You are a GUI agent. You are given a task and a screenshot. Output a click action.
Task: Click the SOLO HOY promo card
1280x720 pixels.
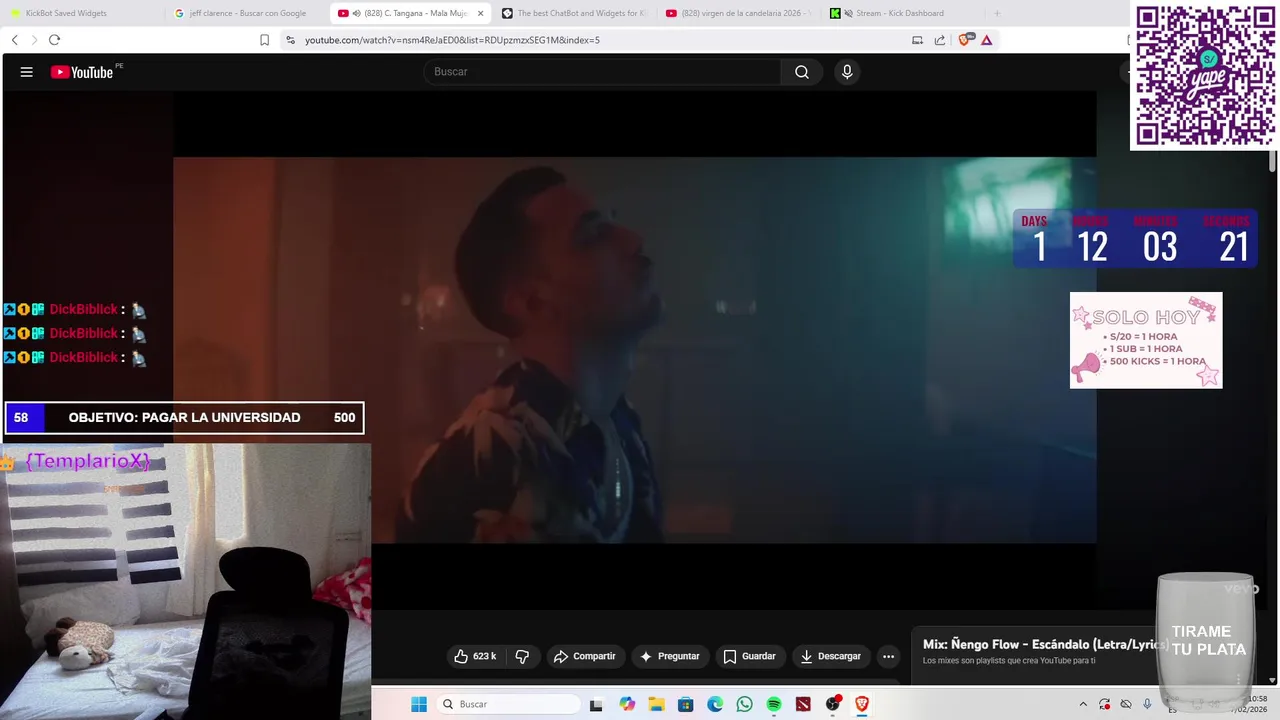coord(1146,340)
